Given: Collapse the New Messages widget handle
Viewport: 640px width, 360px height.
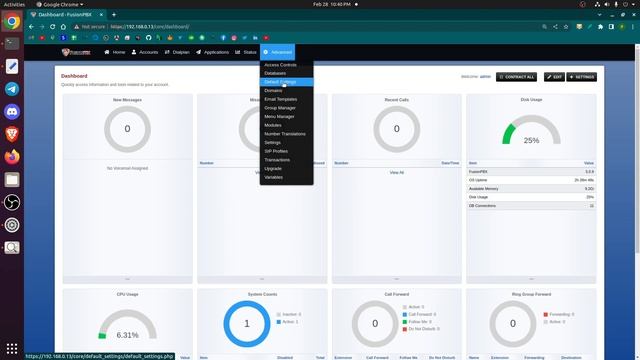Looking at the screenshot, I should (127, 279).
